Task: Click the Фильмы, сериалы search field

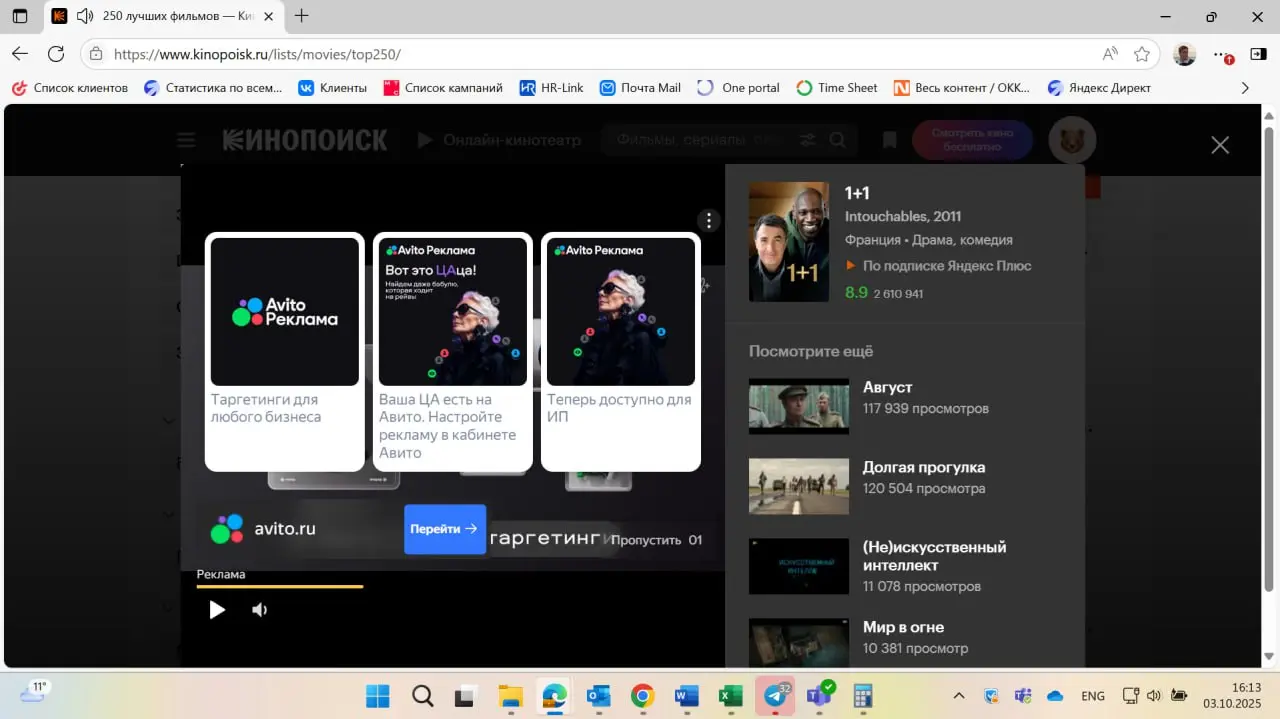Action: [700, 141]
